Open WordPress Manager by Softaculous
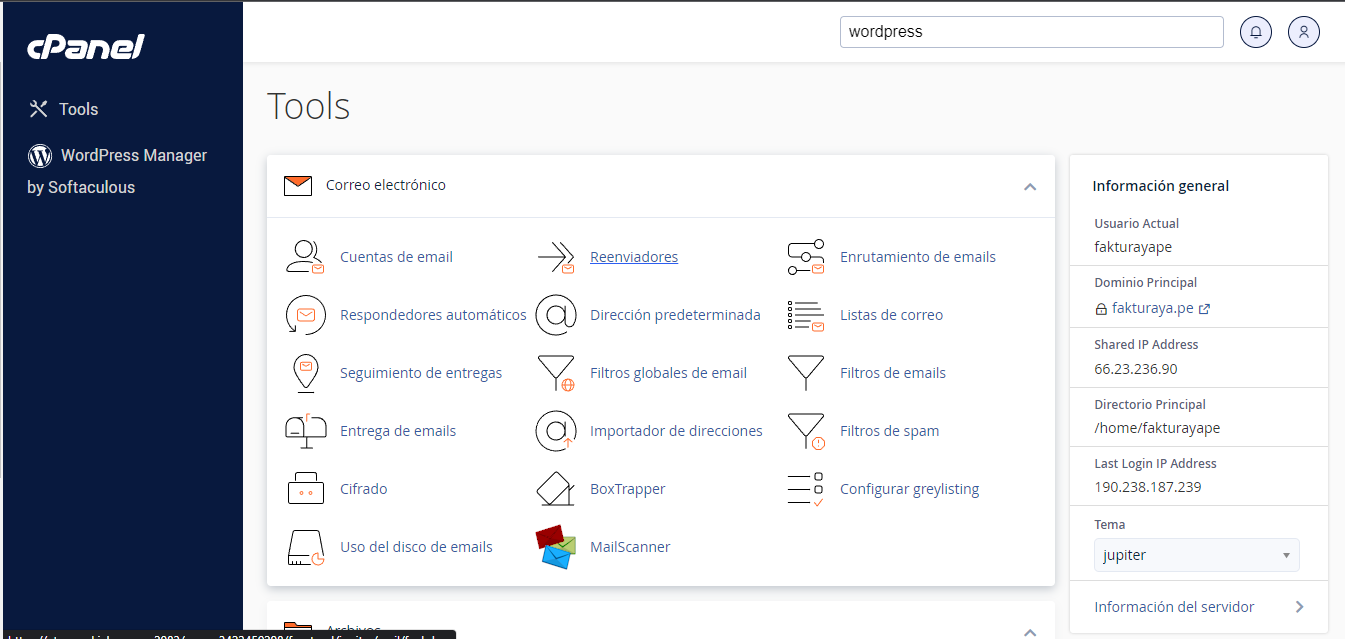1345x639 pixels. (x=117, y=171)
